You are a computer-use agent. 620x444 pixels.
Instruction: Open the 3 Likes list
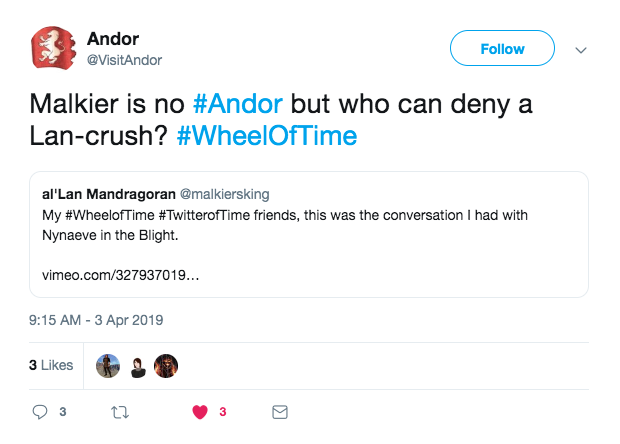click(x=51, y=365)
